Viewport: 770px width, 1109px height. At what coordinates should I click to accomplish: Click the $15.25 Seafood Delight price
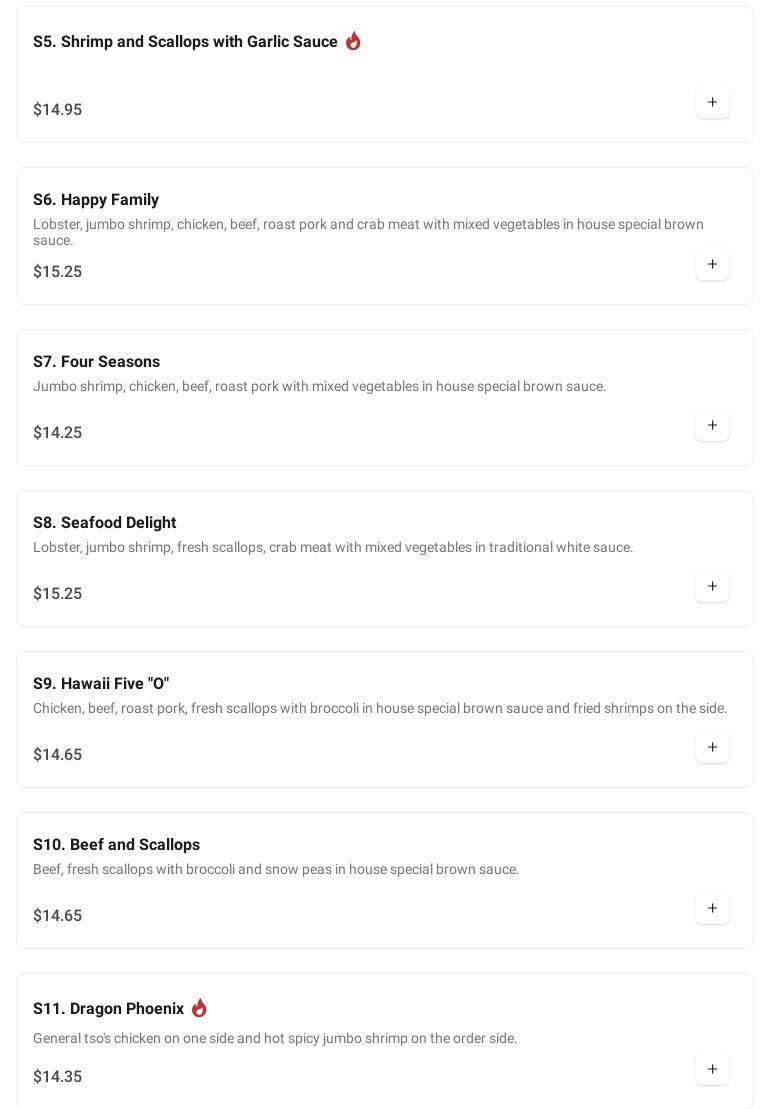[58, 594]
